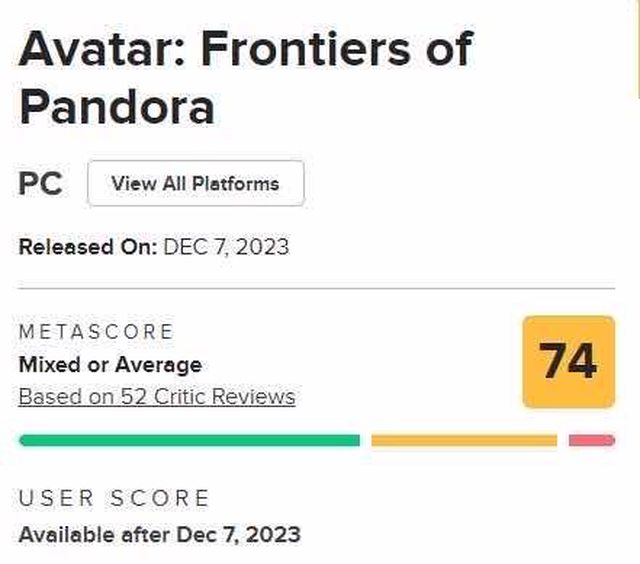Click the divider line above Metascore
Viewport: 640px width, 564px height.
317,289
